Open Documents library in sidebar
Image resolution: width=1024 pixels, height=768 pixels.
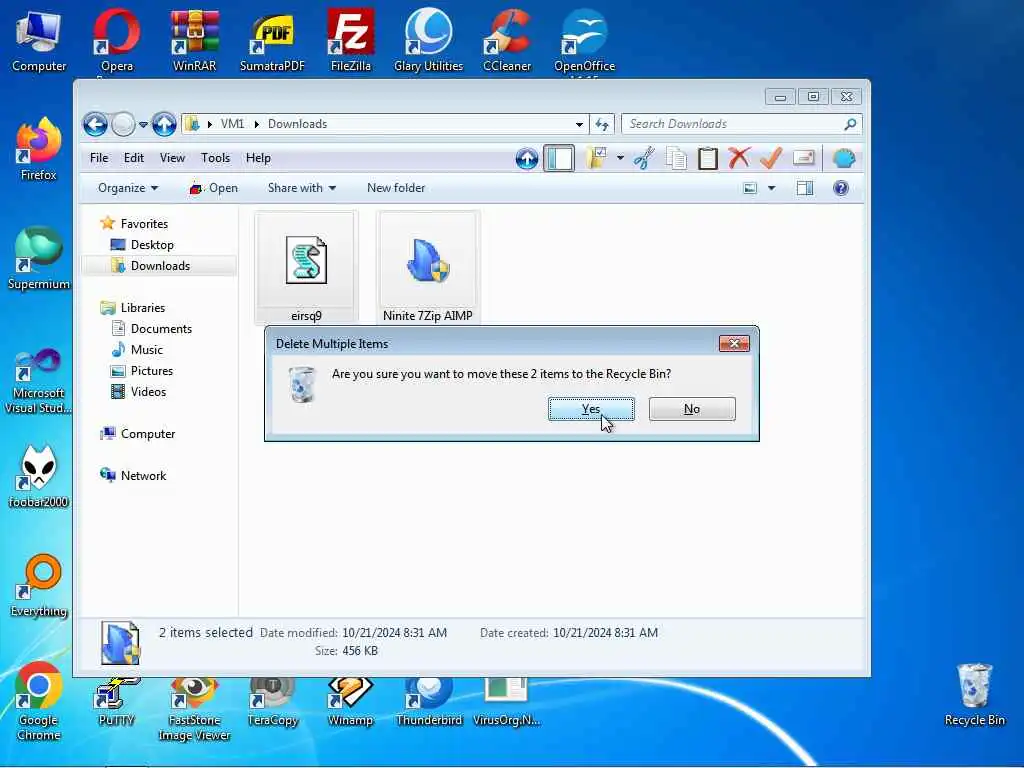[x=161, y=328]
